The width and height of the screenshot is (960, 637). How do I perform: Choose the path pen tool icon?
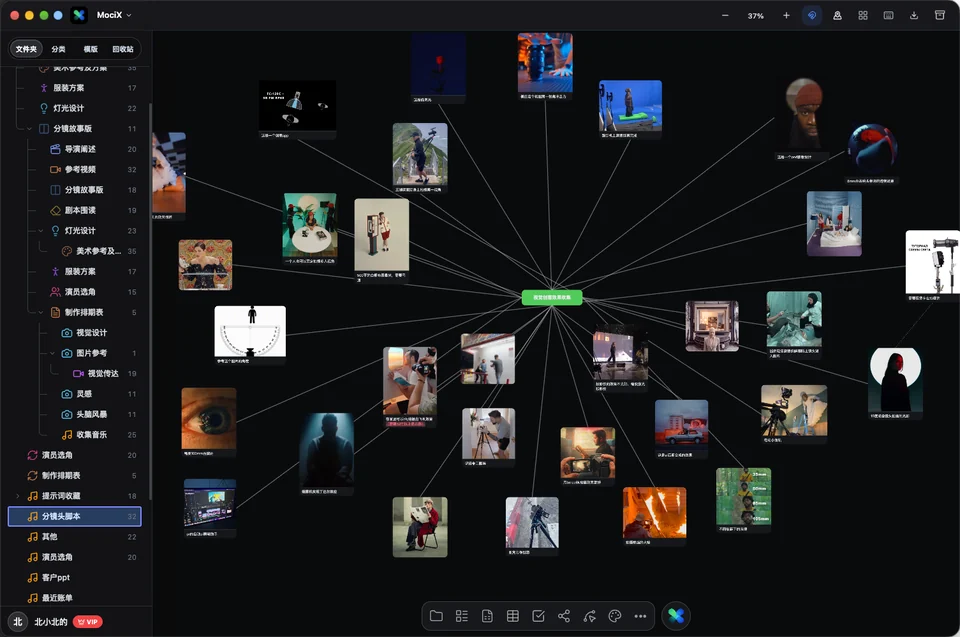pyautogui.click(x=590, y=616)
